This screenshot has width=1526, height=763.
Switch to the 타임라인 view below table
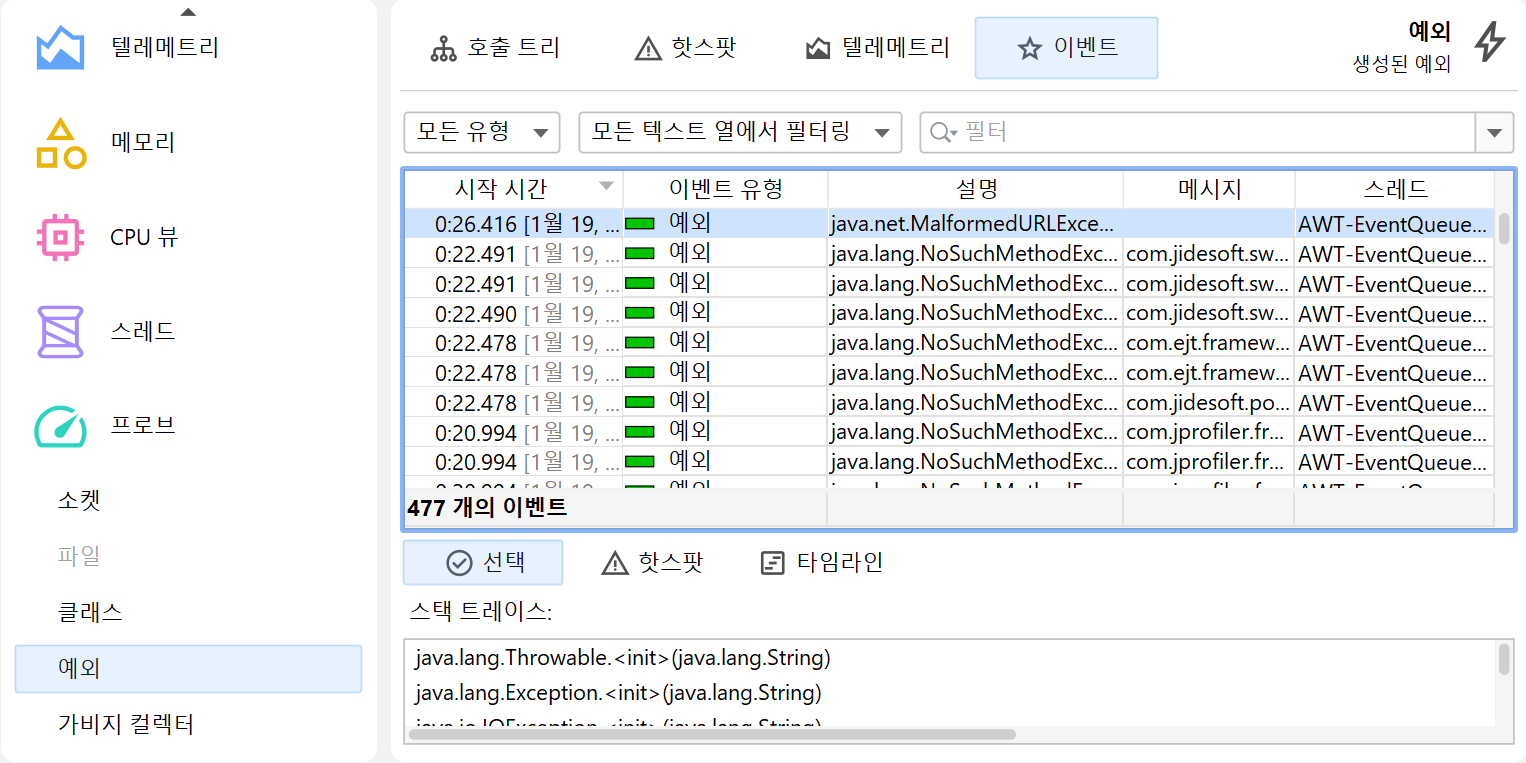(821, 562)
